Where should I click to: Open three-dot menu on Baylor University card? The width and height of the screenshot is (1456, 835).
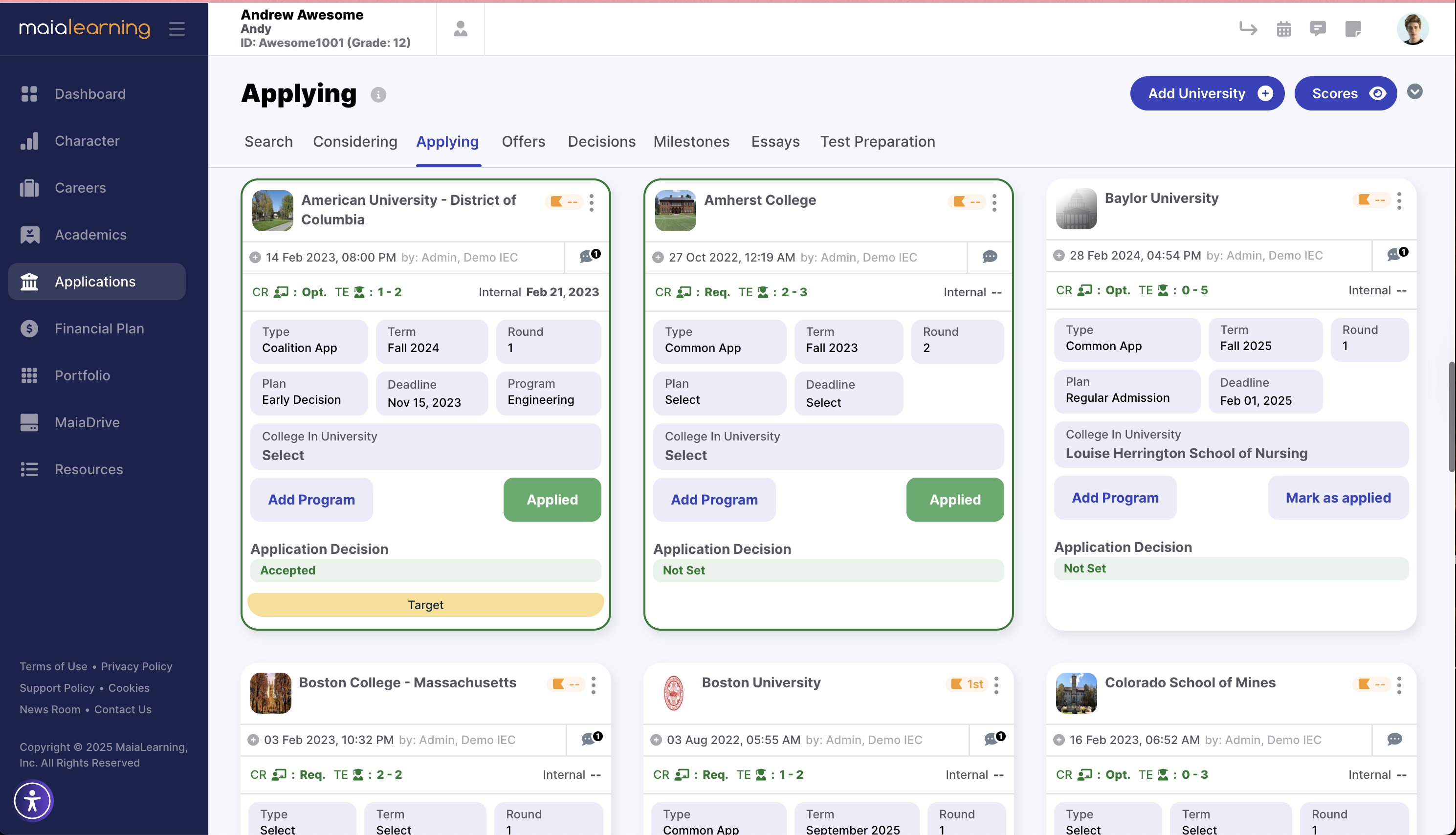click(x=1399, y=201)
